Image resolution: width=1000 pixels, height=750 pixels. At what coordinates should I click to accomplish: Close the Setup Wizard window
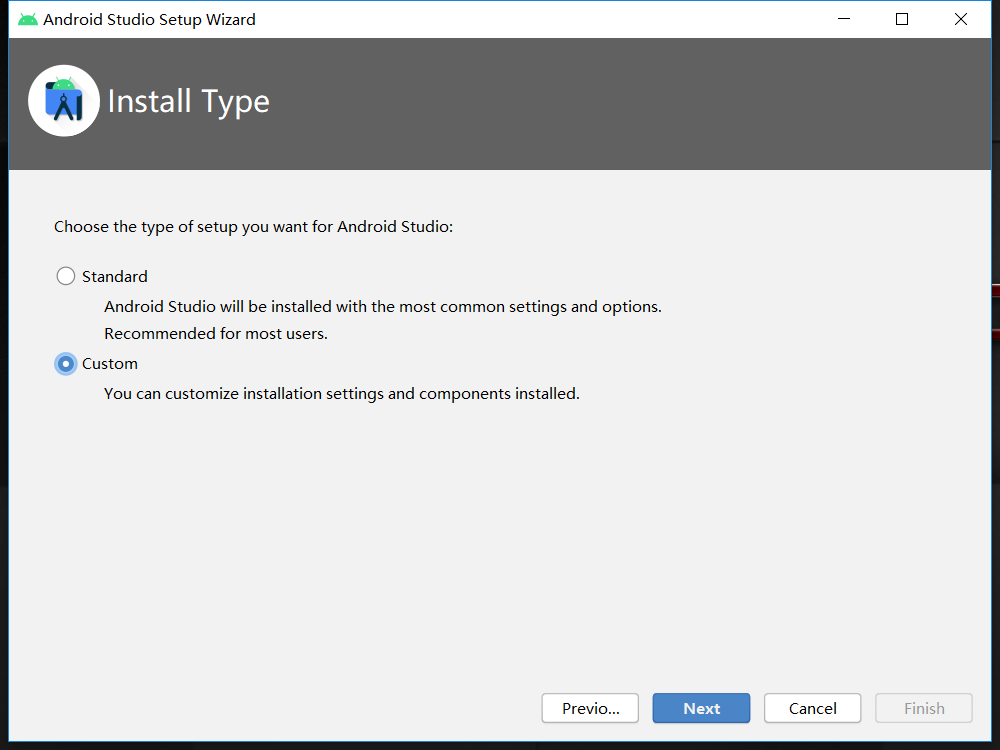coord(961,19)
